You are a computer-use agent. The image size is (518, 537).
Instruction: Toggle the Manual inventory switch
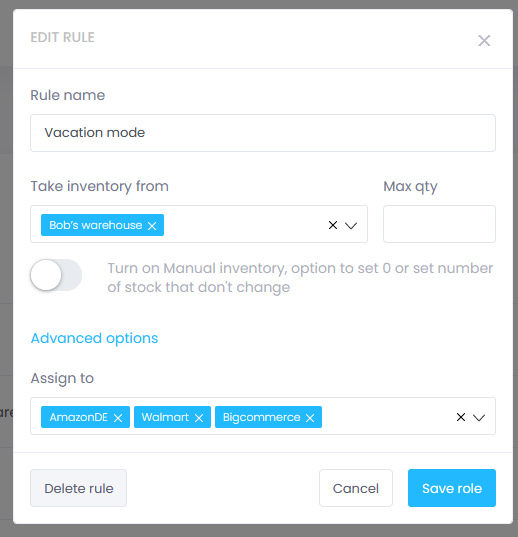tap(56, 275)
